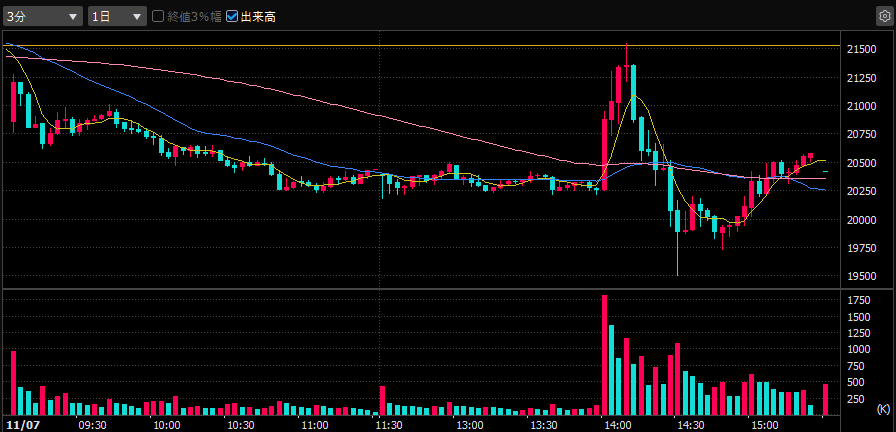This screenshot has height=432, width=896.
Task: Click the (K) volume unit label
Action: point(882,409)
